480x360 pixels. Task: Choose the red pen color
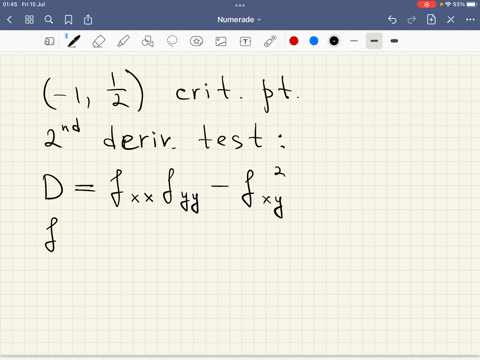coord(294,41)
